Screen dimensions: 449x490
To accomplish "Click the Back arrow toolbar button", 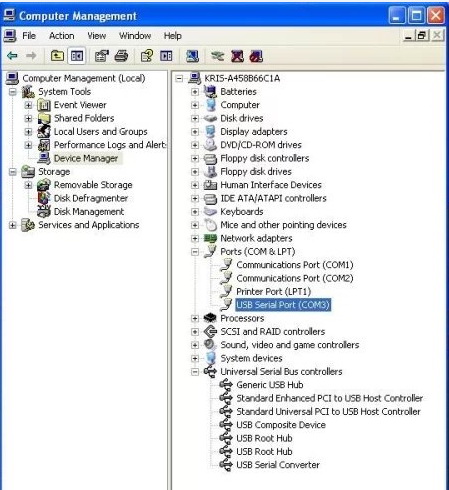I will tap(13, 56).
